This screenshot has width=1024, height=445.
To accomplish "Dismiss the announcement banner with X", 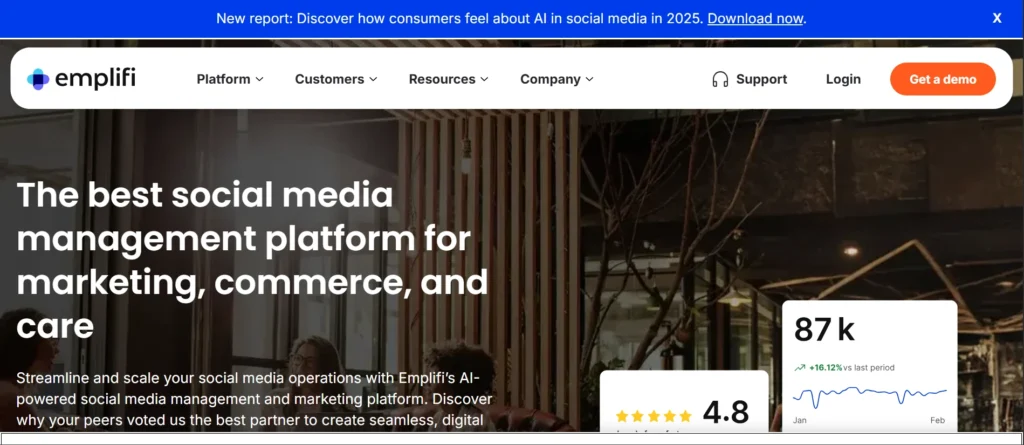I will coord(997,18).
